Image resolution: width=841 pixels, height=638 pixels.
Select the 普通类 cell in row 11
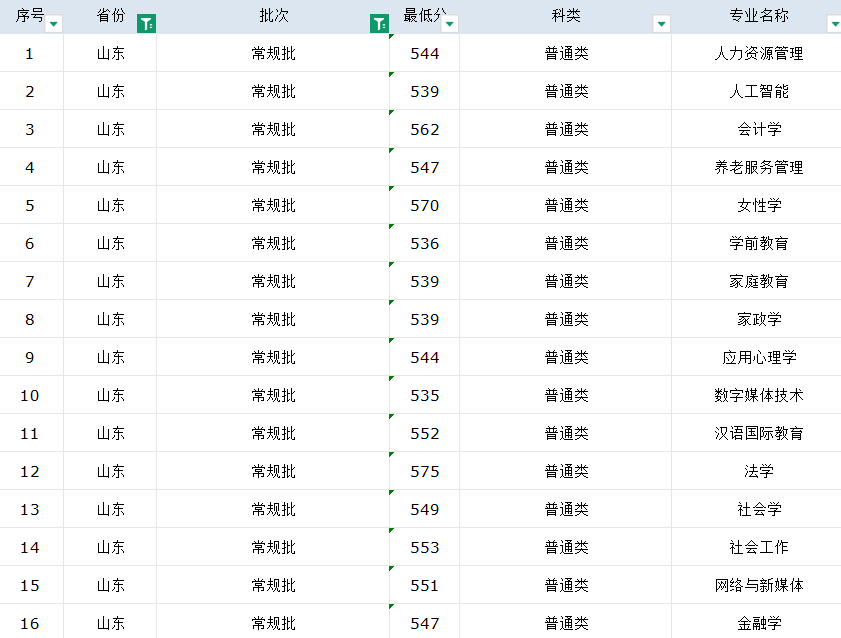(x=565, y=433)
